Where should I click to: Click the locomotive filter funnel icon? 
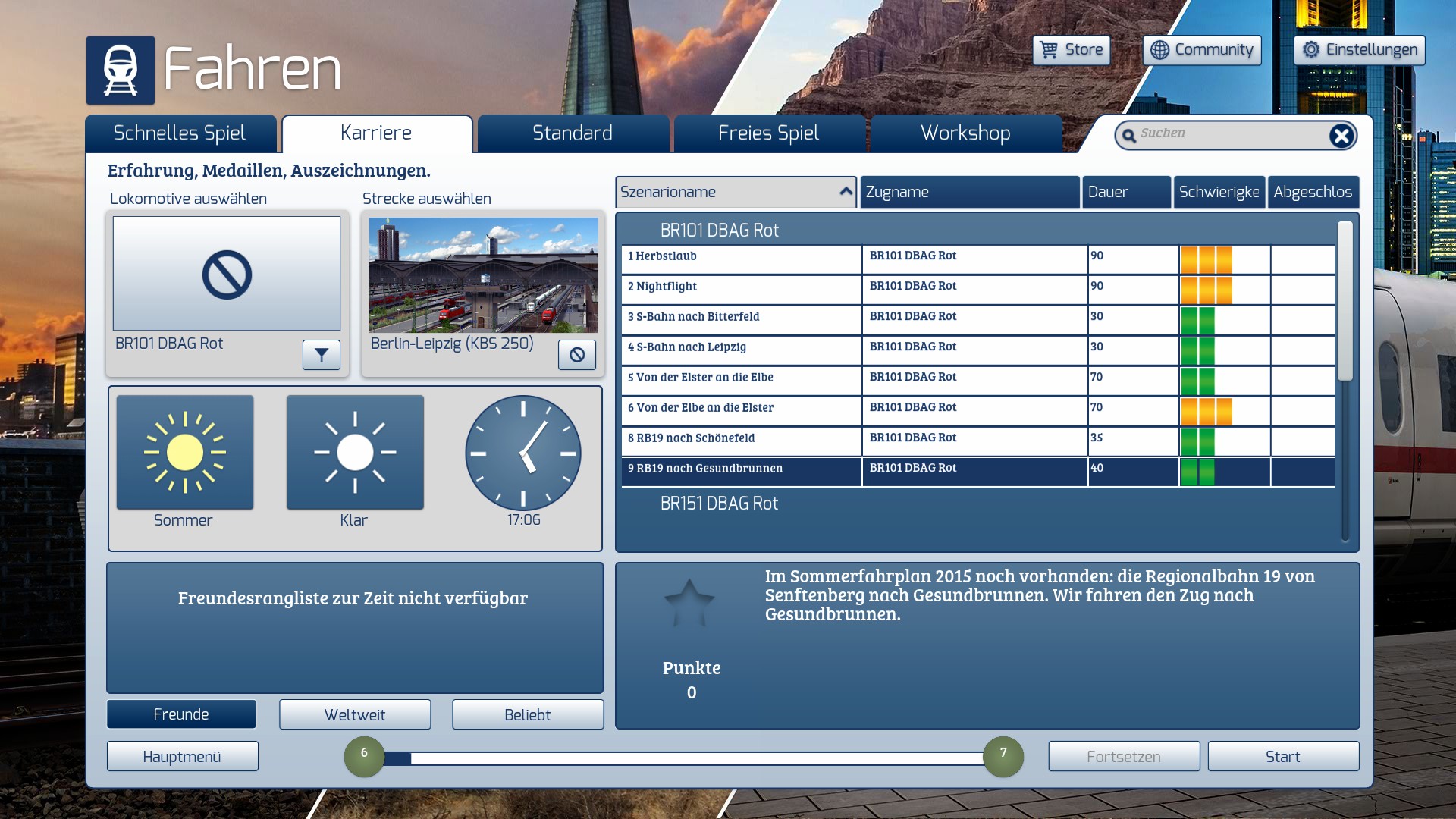322,355
